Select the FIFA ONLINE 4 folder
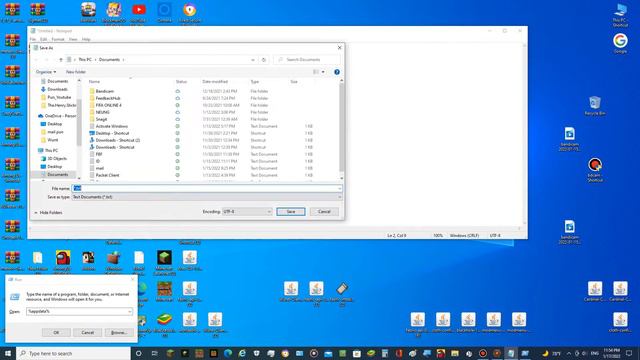This screenshot has height=360, width=640. (x=108, y=105)
